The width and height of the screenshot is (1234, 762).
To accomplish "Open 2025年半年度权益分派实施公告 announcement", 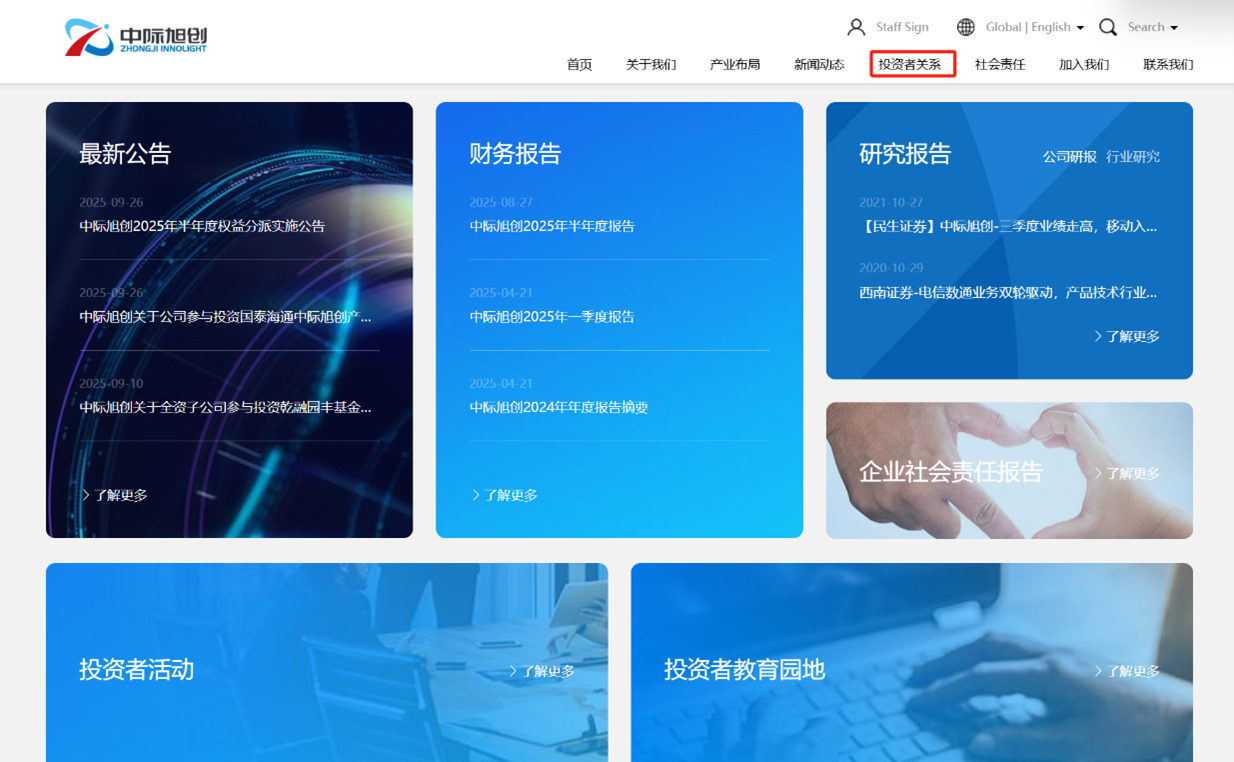I will (x=202, y=226).
